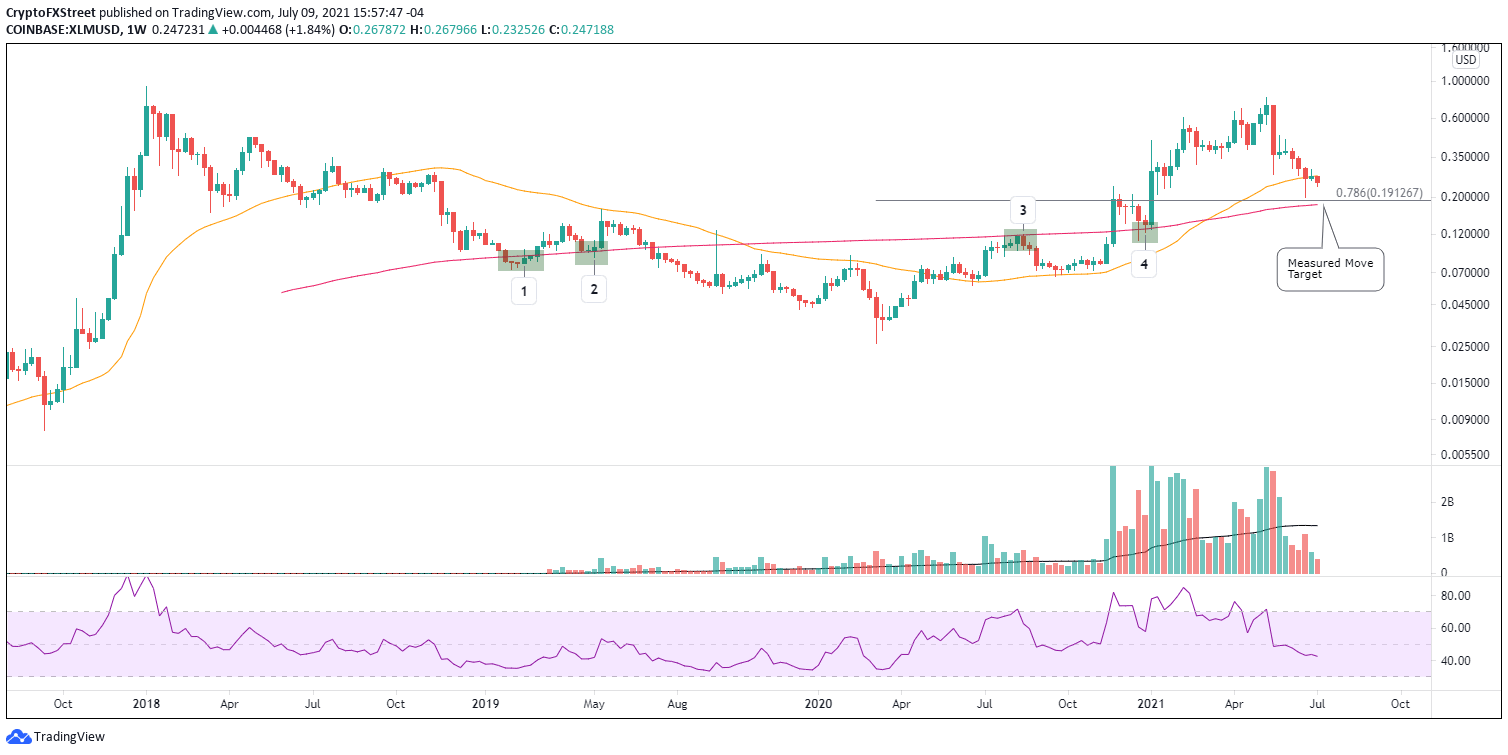Click the 2021 label on the time axis

pos(1150,703)
